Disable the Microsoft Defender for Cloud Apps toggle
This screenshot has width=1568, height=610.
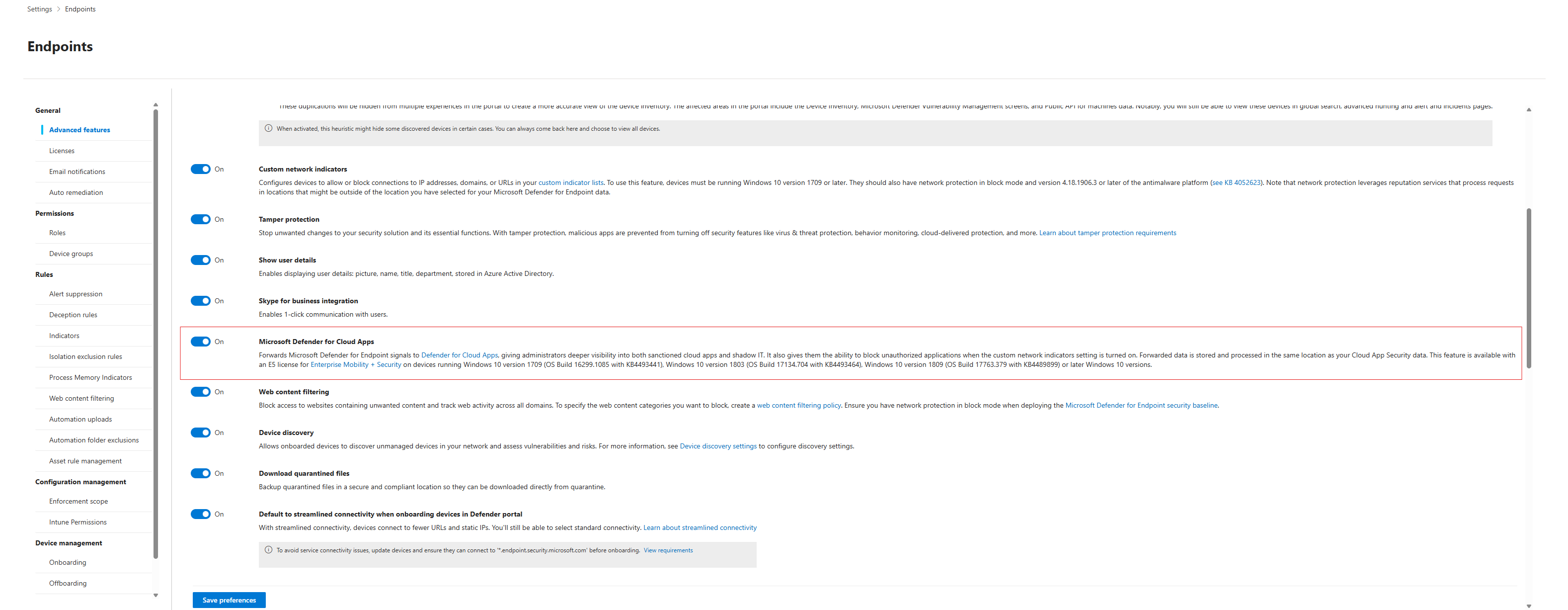[x=200, y=342]
